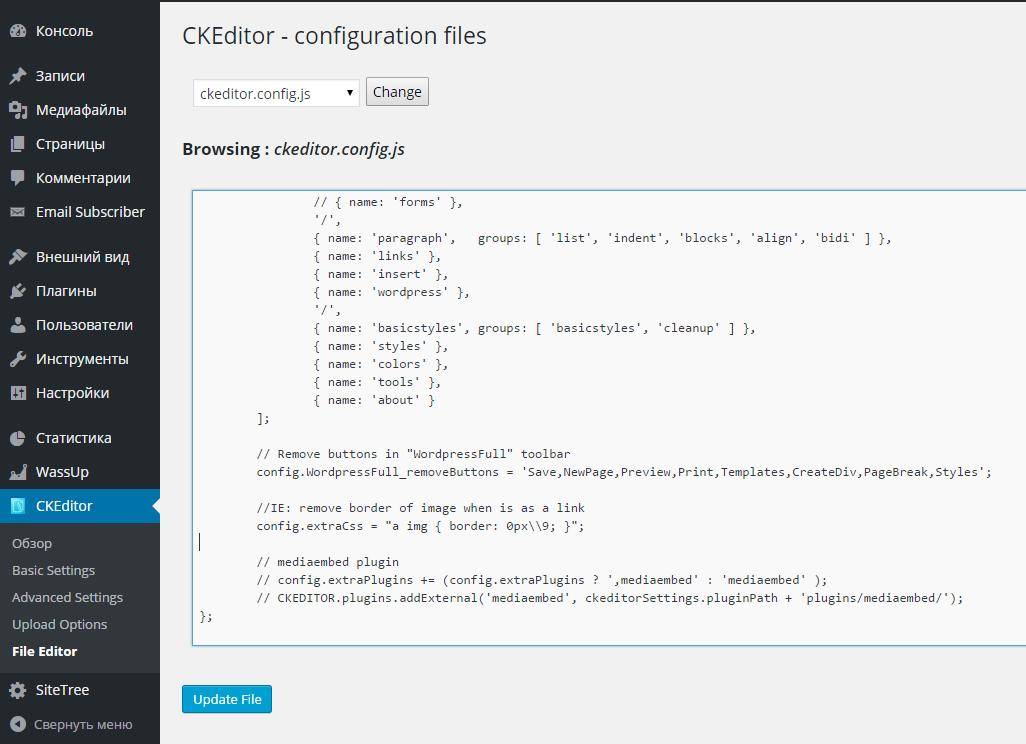Screen dimensions: 1026x744
Task: Click the Медиафайлы media icon
Action: pyautogui.click(x=17, y=110)
